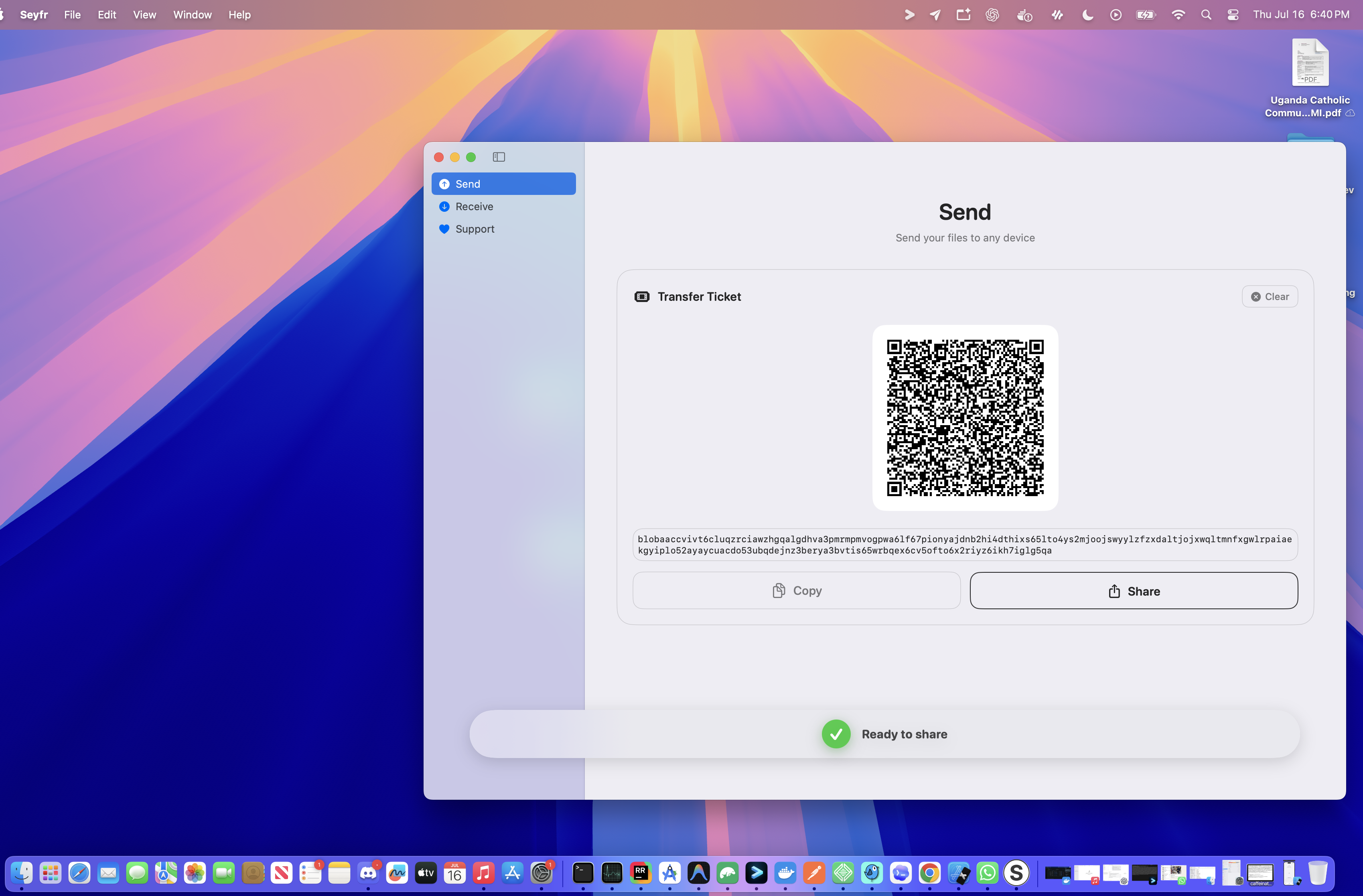Open Maps from the Dock
Viewport: 1363px width, 896px height.
pos(166,872)
